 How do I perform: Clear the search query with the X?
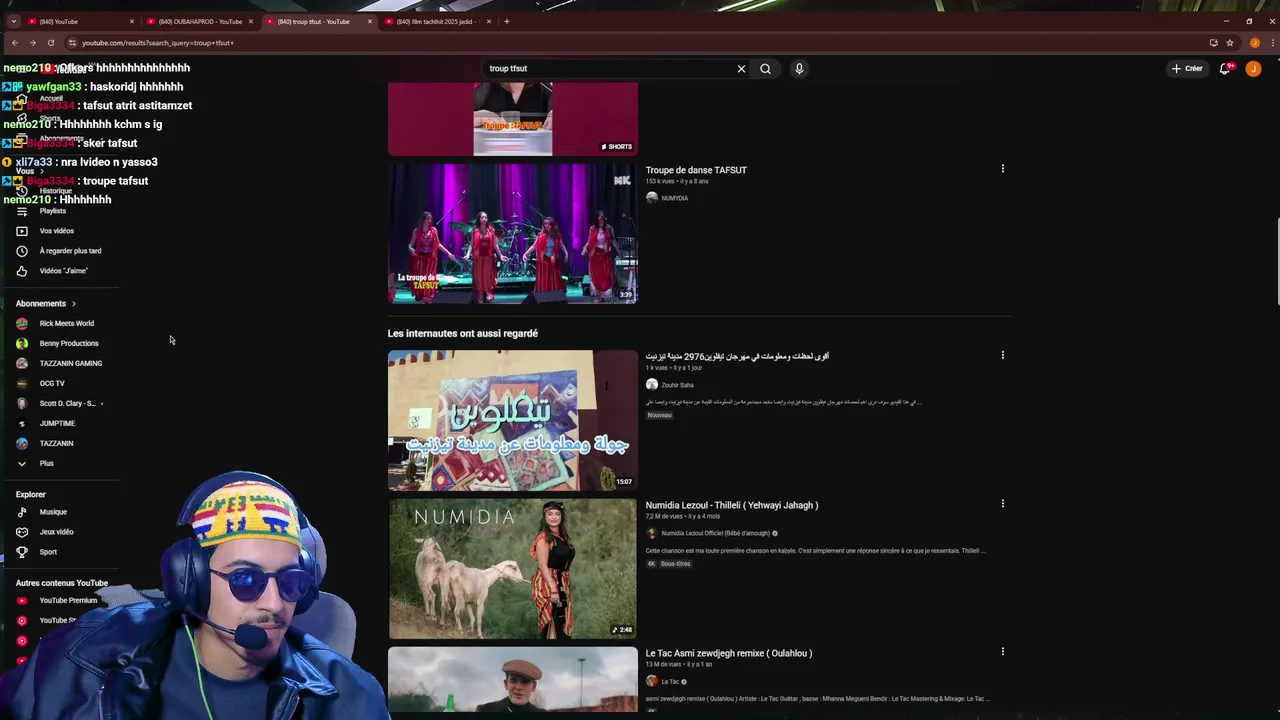coord(741,69)
